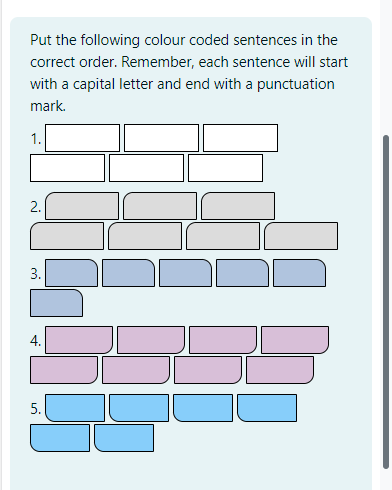
Task: Select the first slate-blue box of sentence 3
Action: point(71,273)
